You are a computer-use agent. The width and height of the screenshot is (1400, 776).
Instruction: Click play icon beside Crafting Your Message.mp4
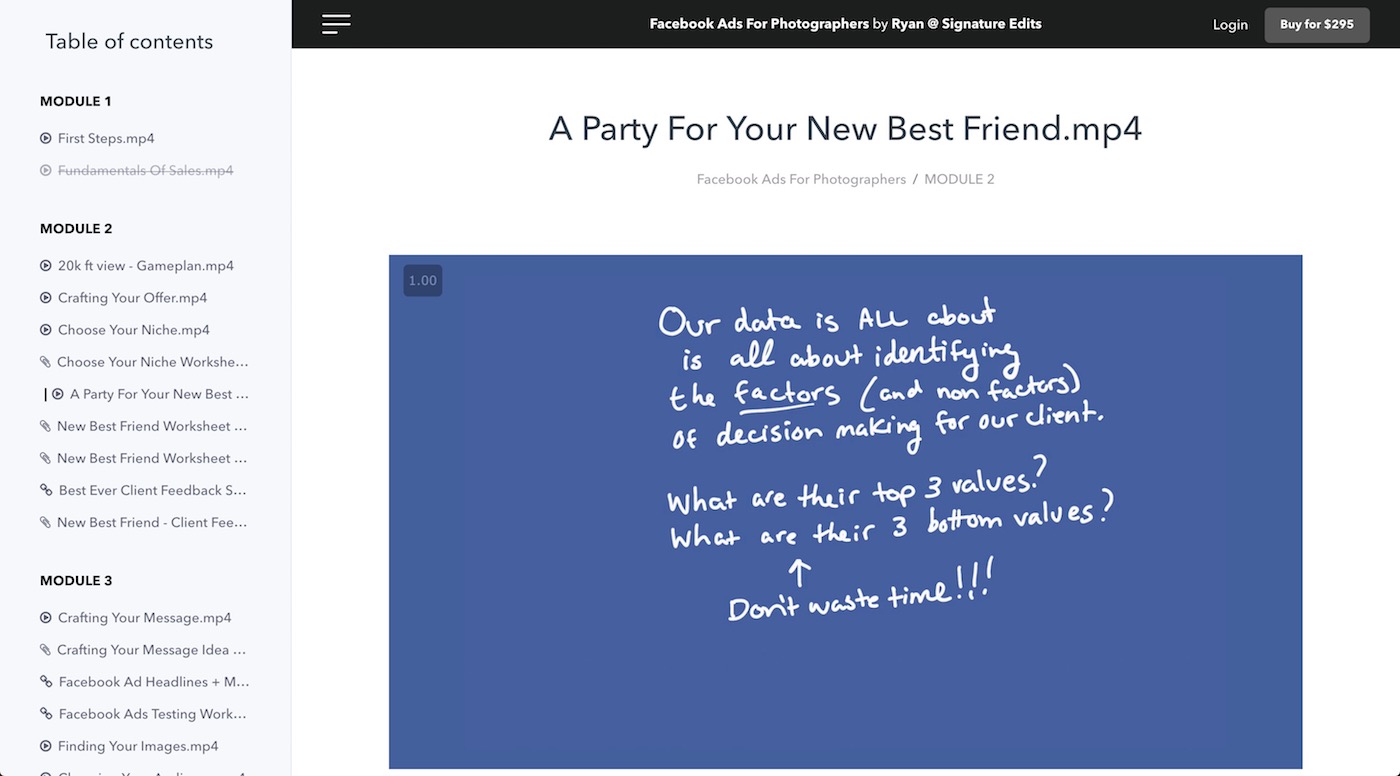pyautogui.click(x=46, y=618)
